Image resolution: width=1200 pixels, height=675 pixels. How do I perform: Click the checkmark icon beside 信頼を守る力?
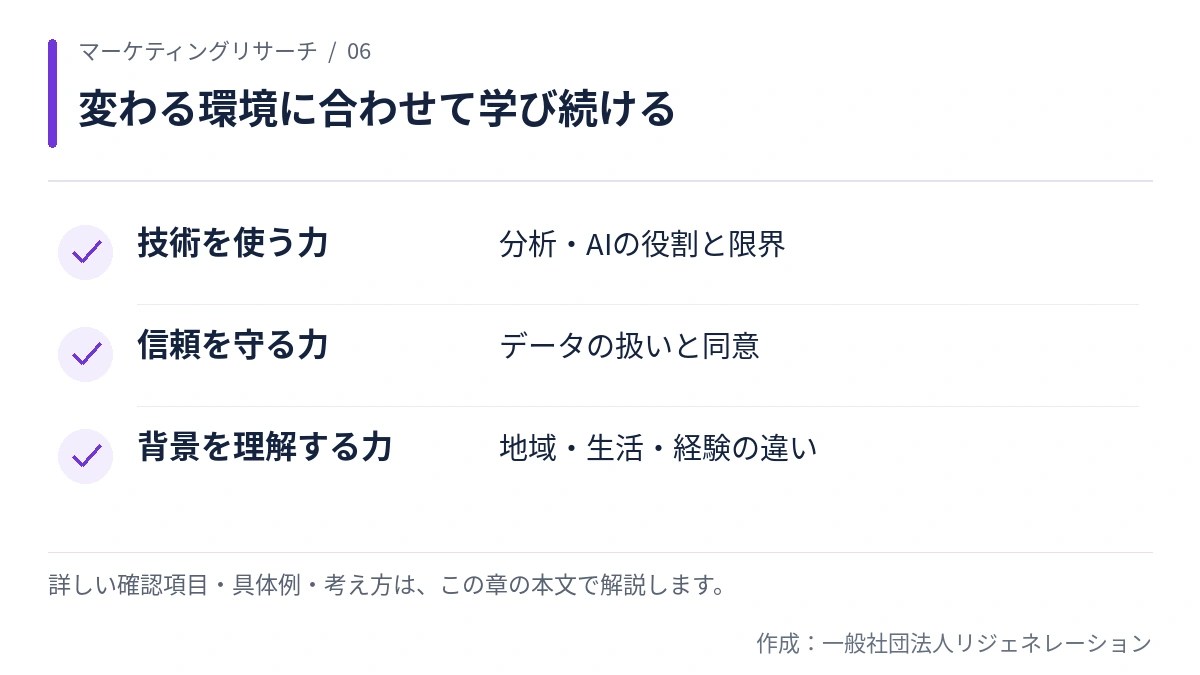(x=85, y=354)
